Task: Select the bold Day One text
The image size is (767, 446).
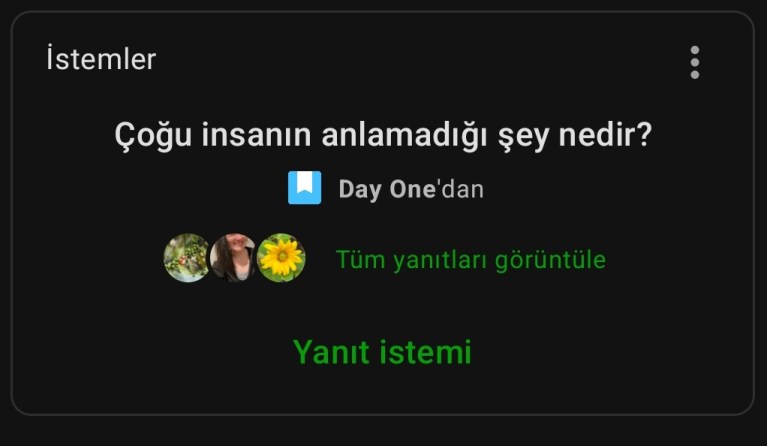Action: 386,189
